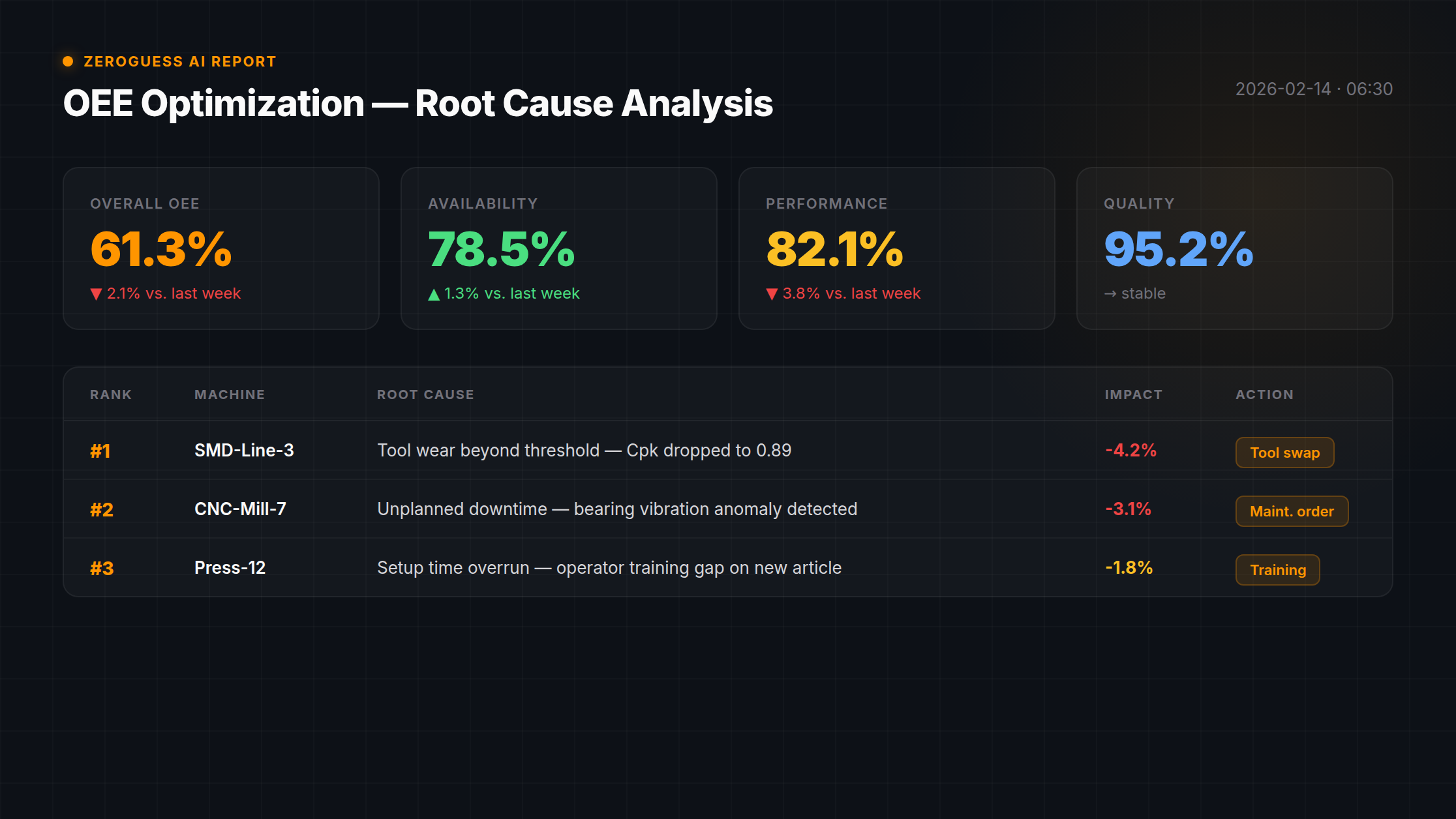
Task: Click the red down-arrow on Overall OEE card
Action: click(x=95, y=293)
